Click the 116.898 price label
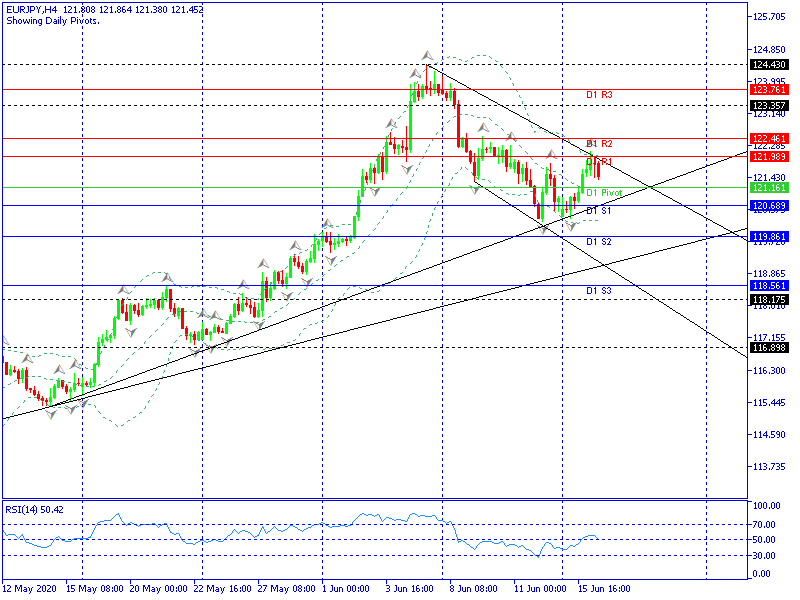800x600 pixels. pyautogui.click(x=767, y=348)
